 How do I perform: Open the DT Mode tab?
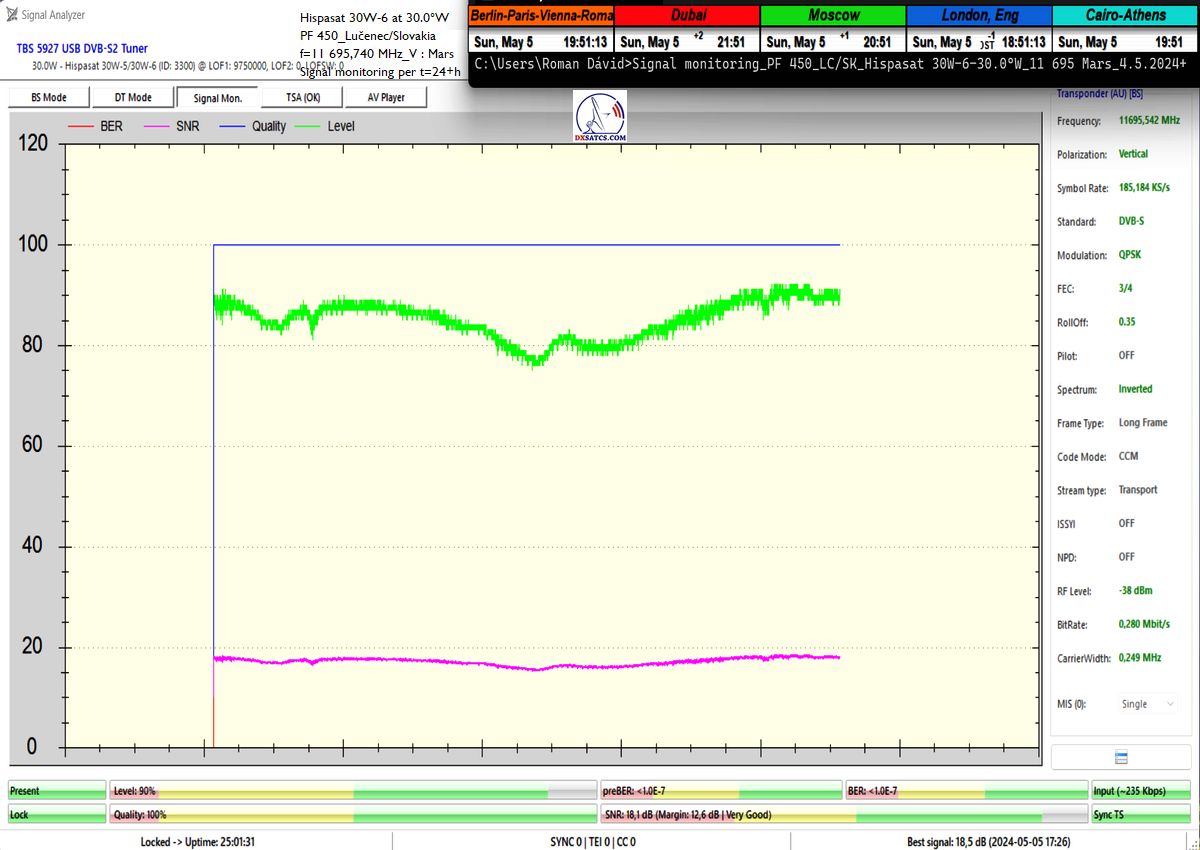(x=132, y=97)
